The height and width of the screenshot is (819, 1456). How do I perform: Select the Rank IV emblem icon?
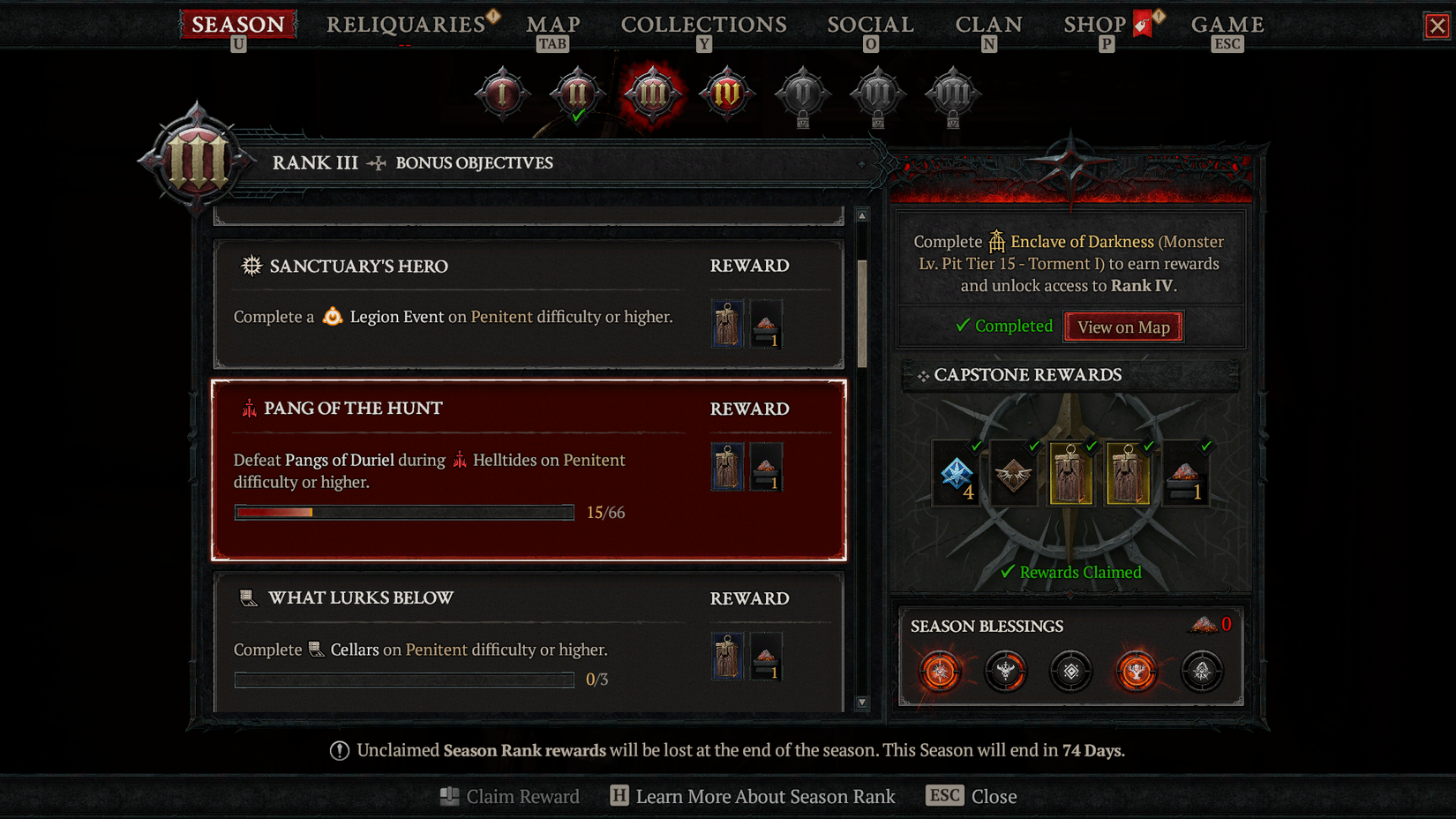point(727,93)
